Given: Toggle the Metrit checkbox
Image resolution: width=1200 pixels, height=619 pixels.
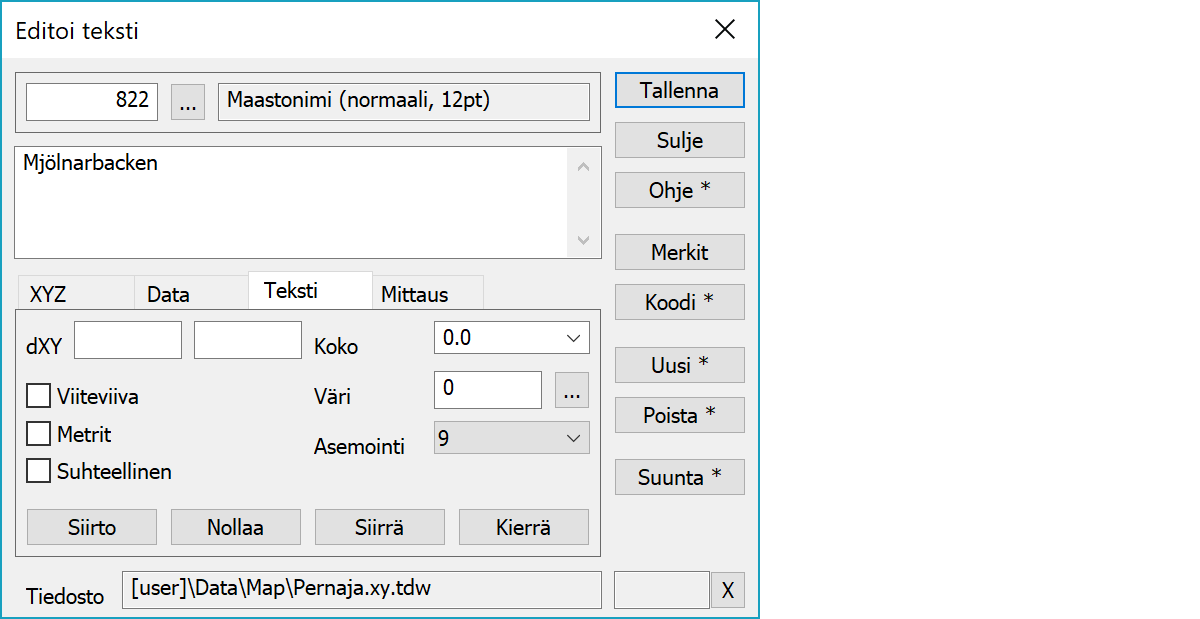Looking at the screenshot, I should [39, 434].
